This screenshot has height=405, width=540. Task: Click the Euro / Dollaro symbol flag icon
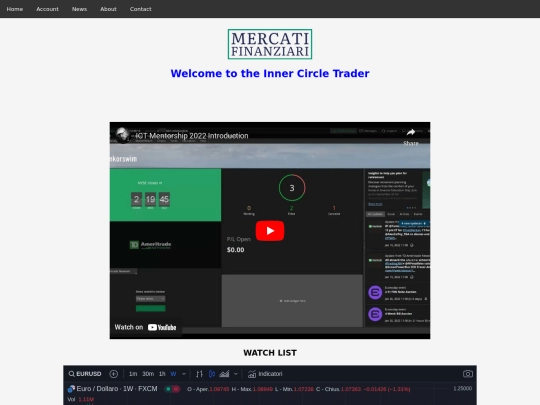point(71,389)
